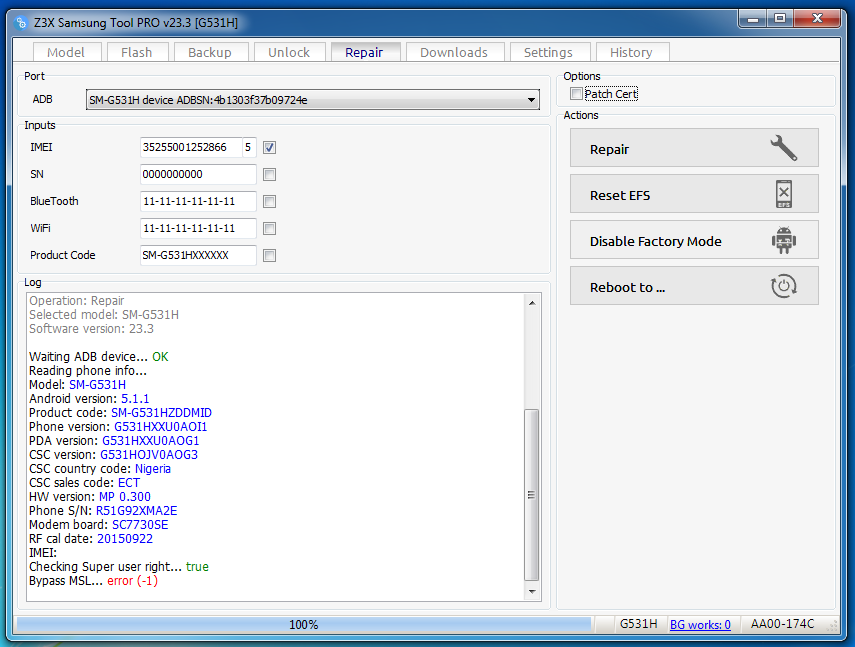
Task: Click CSC version G531HOJV0AOG3 in log
Action: pyautogui.click(x=149, y=455)
